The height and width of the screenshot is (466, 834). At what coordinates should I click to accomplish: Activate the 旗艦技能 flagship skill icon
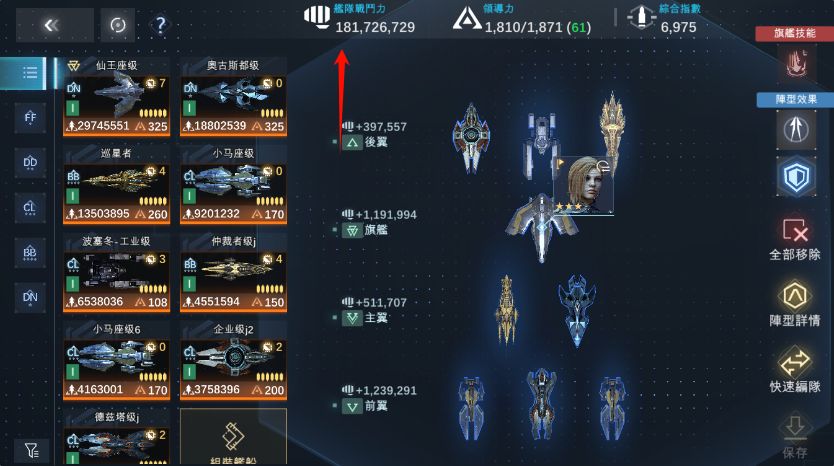pyautogui.click(x=796, y=63)
